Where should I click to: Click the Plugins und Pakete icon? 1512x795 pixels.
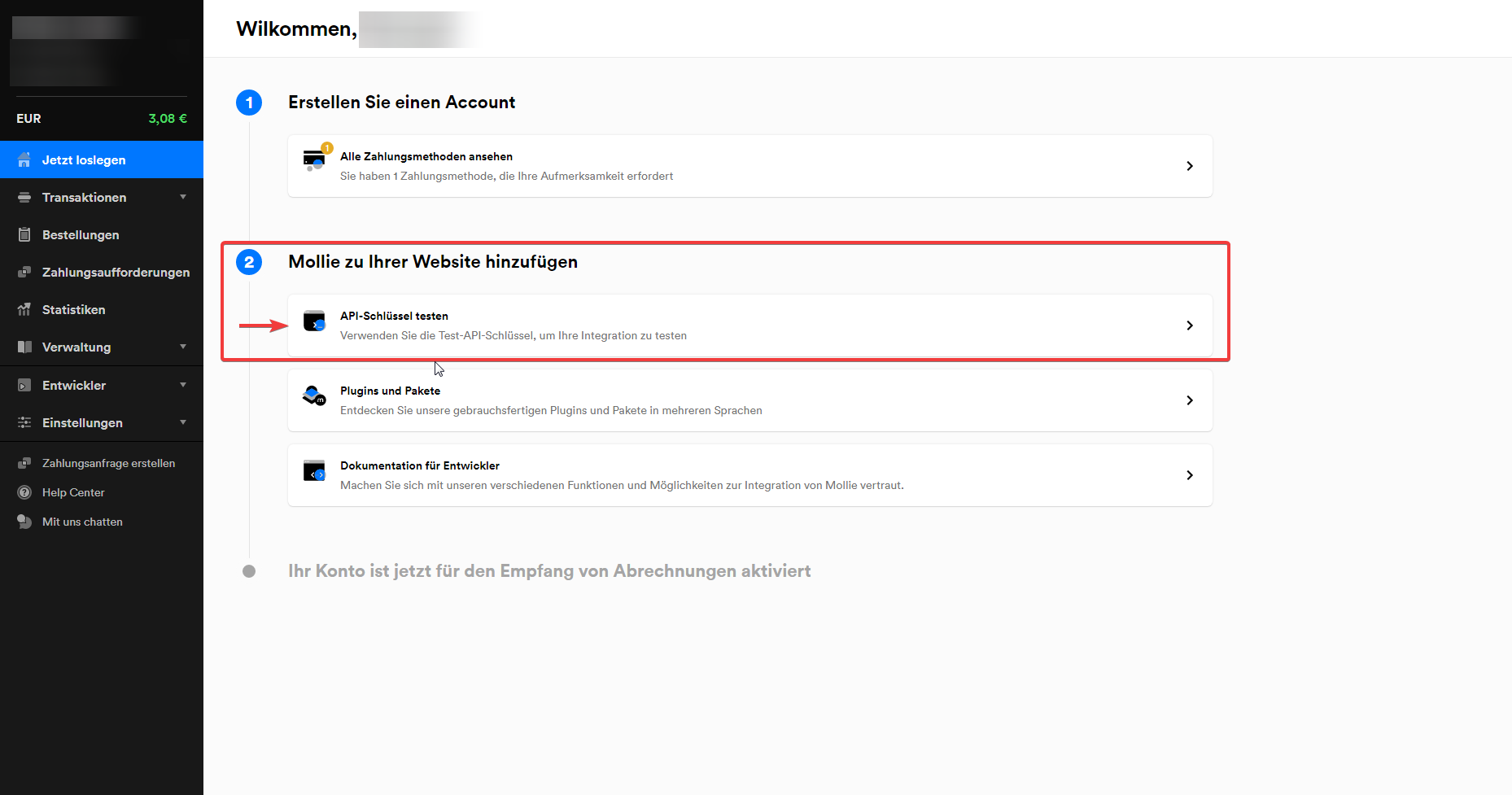point(314,396)
